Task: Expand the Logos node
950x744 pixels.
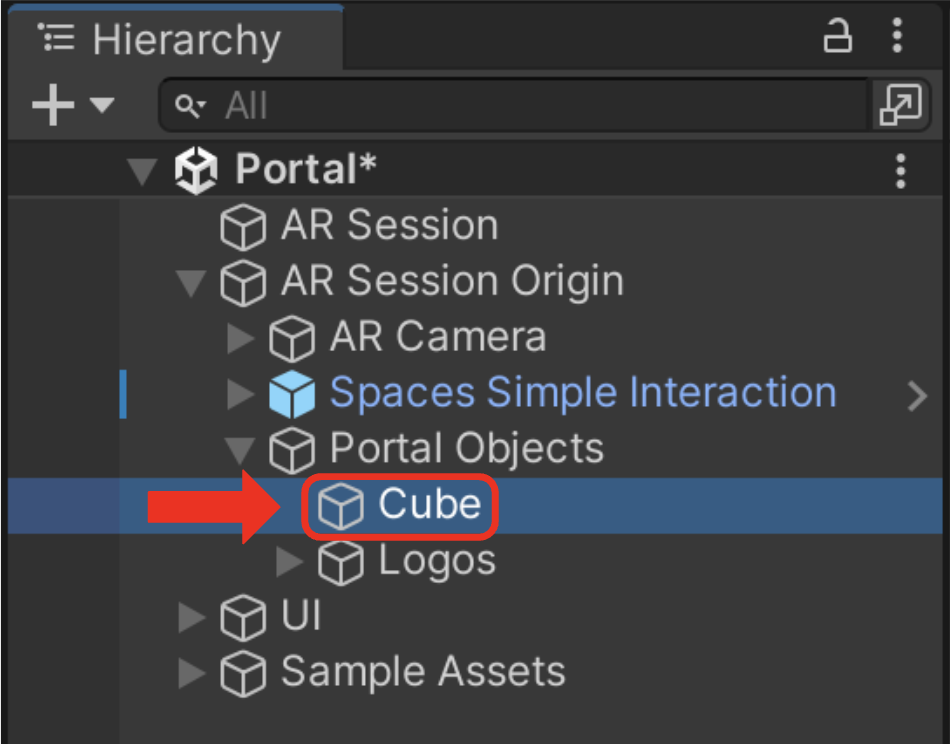Action: 289,562
